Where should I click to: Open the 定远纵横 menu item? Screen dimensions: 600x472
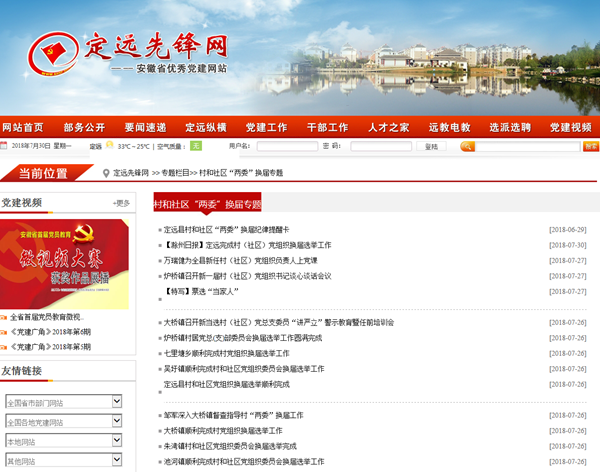coord(206,127)
